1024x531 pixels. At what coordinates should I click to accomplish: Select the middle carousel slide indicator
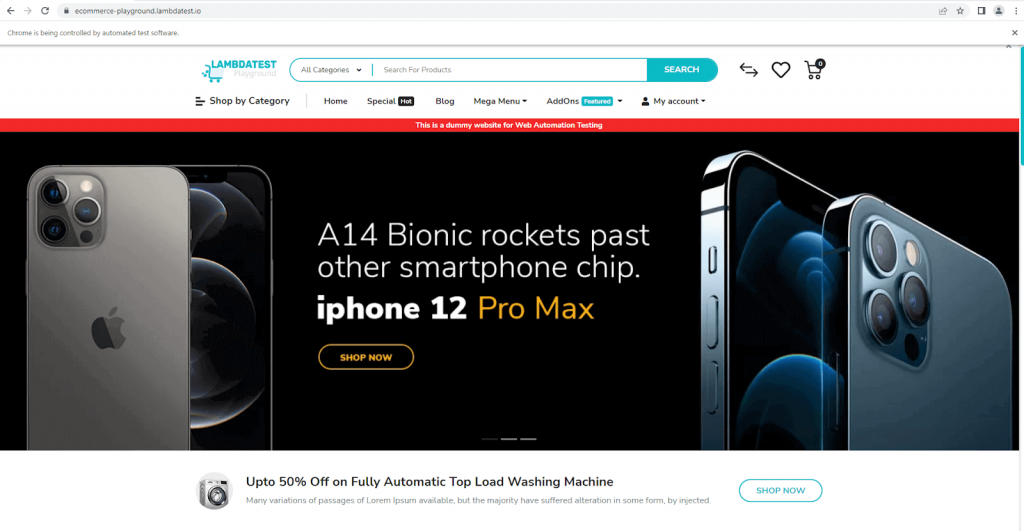tap(509, 439)
